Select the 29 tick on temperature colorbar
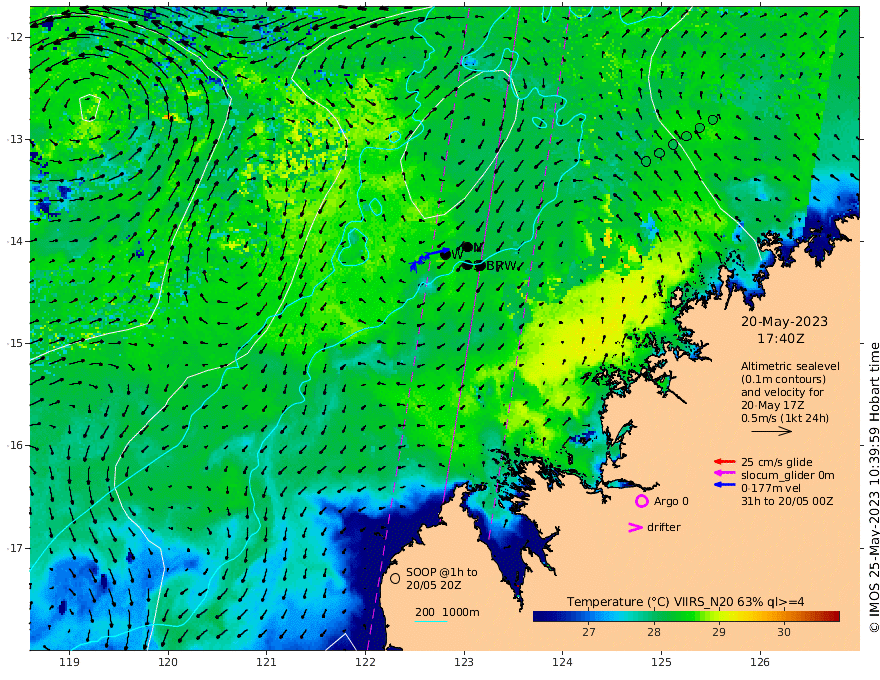 pos(719,632)
